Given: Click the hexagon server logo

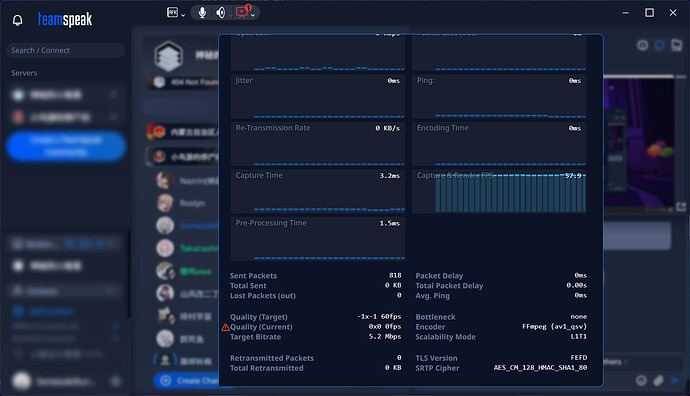Looking at the screenshot, I should 169,56.
